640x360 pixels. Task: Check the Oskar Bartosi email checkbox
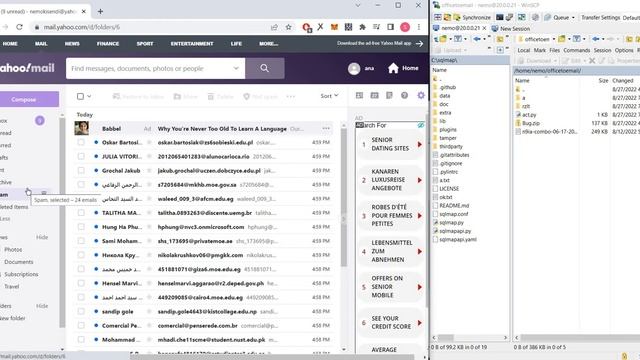pyautogui.click(x=81, y=142)
